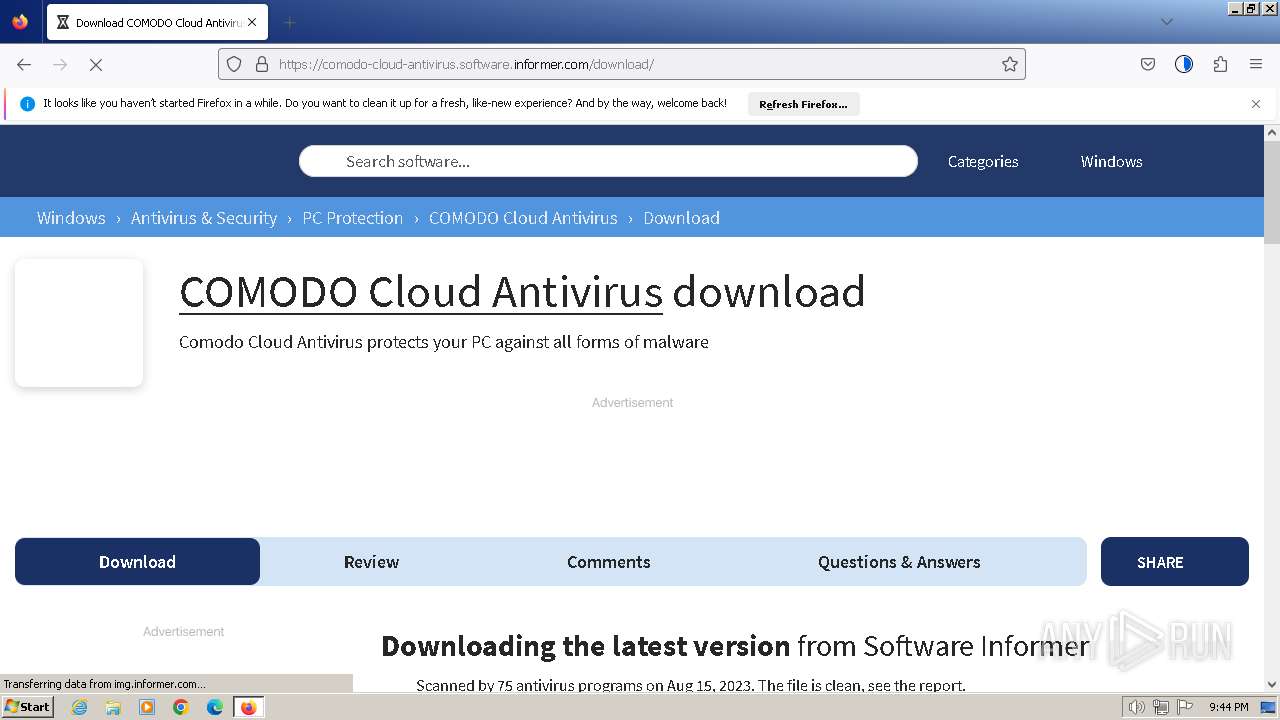Open the Firefox hamburger application menu
The image size is (1280, 720).
point(1256,64)
